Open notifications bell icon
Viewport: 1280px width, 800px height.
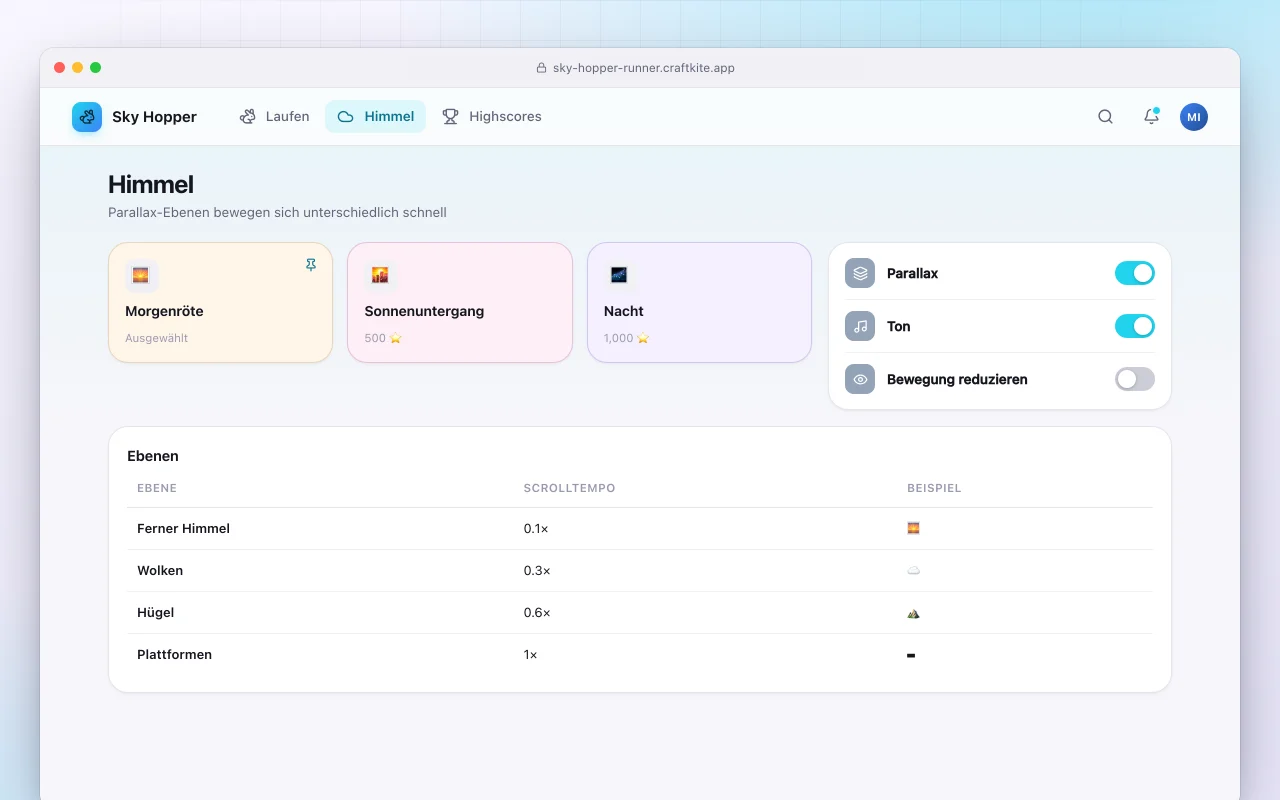[1151, 117]
